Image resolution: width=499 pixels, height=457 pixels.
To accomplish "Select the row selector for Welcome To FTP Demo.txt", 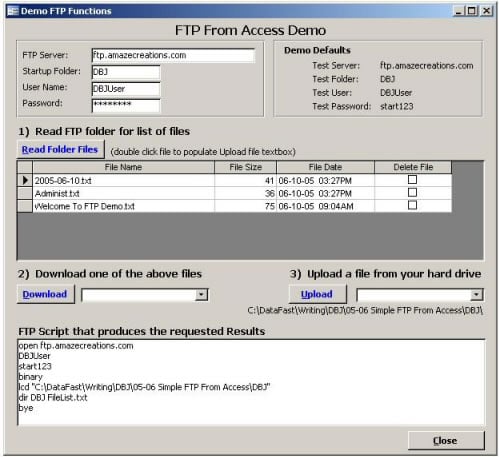I will (25, 206).
